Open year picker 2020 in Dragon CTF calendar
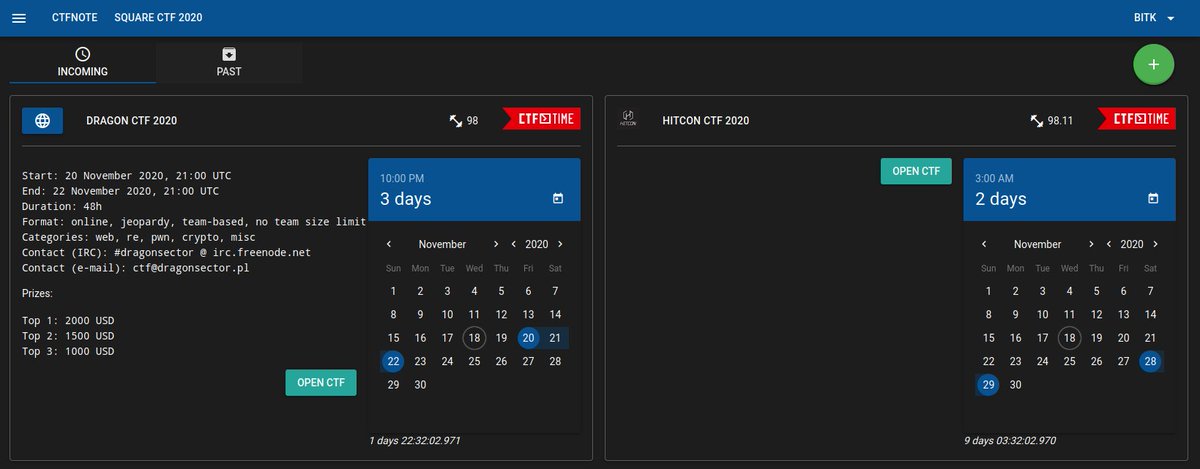The image size is (1200, 469). click(537, 244)
